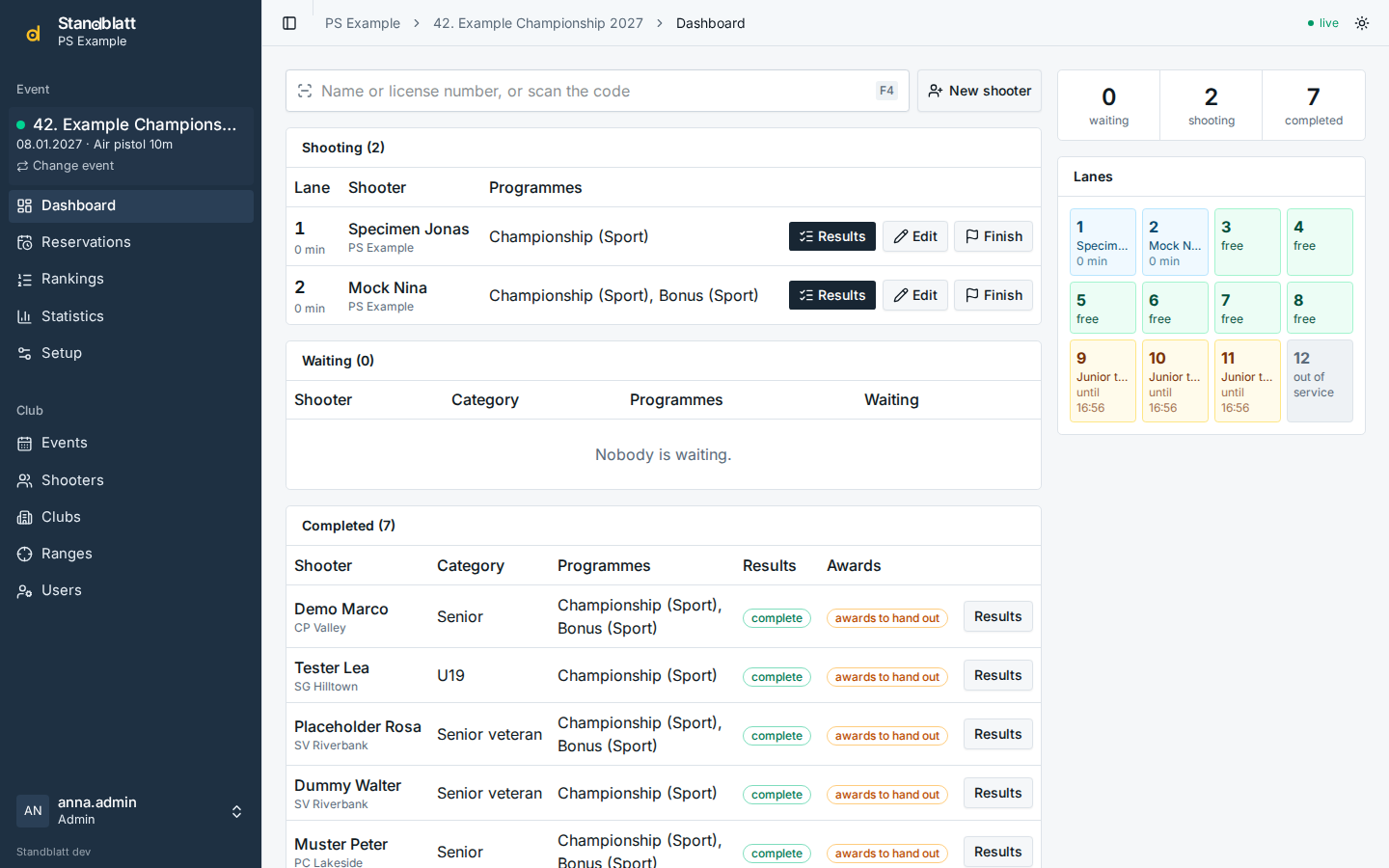1389x868 pixels.
Task: Open Statistics in the sidebar
Action: [x=131, y=316]
